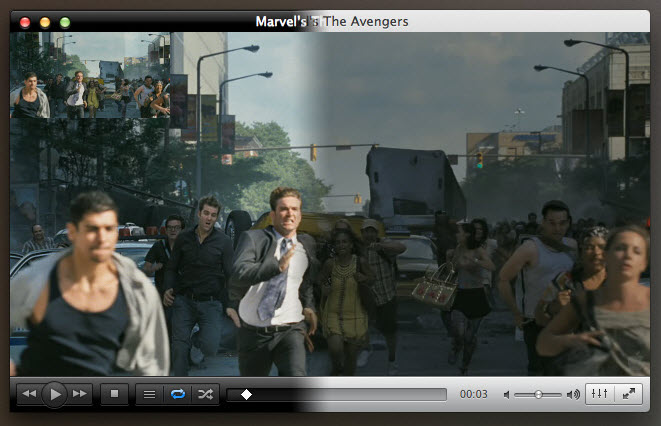
Task: Open the playlist view
Action: (149, 394)
